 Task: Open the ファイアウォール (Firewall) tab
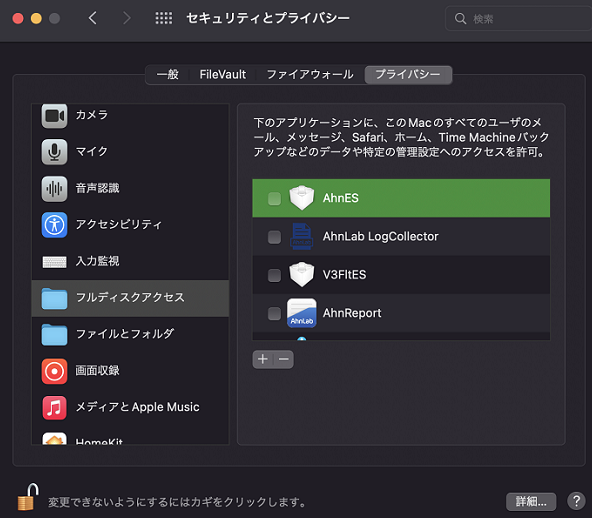310,74
